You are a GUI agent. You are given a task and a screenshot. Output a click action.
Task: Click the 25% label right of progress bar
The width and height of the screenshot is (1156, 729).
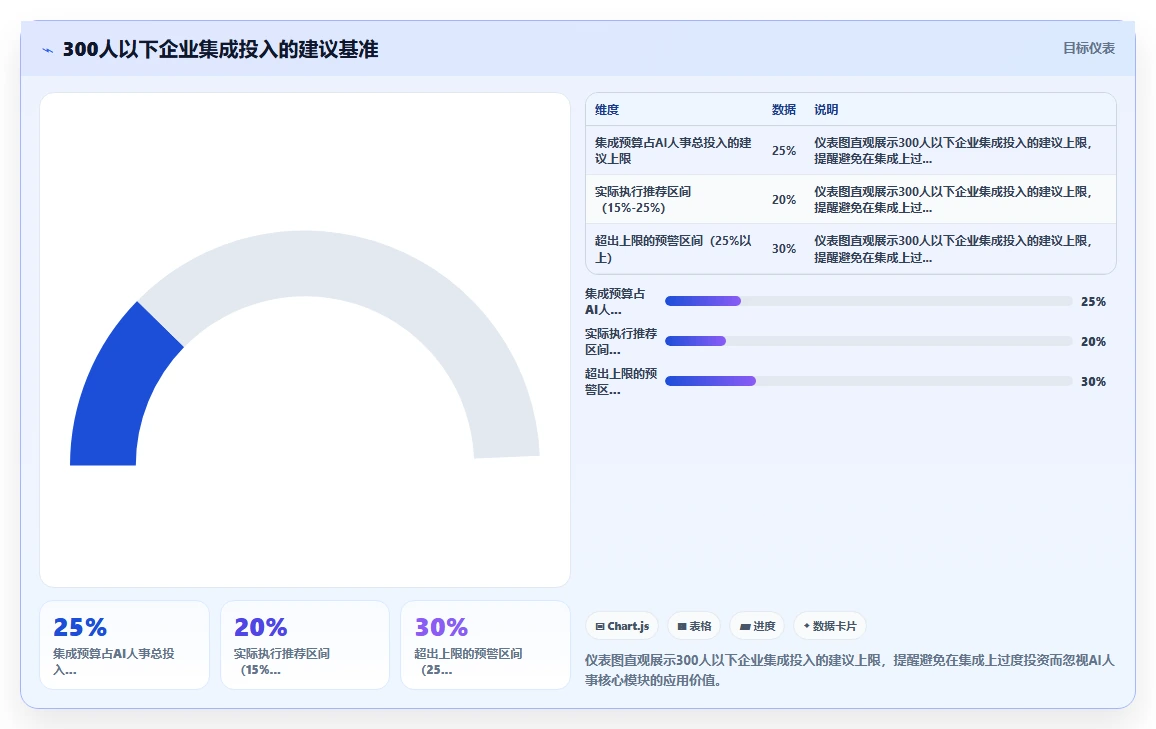1093,301
